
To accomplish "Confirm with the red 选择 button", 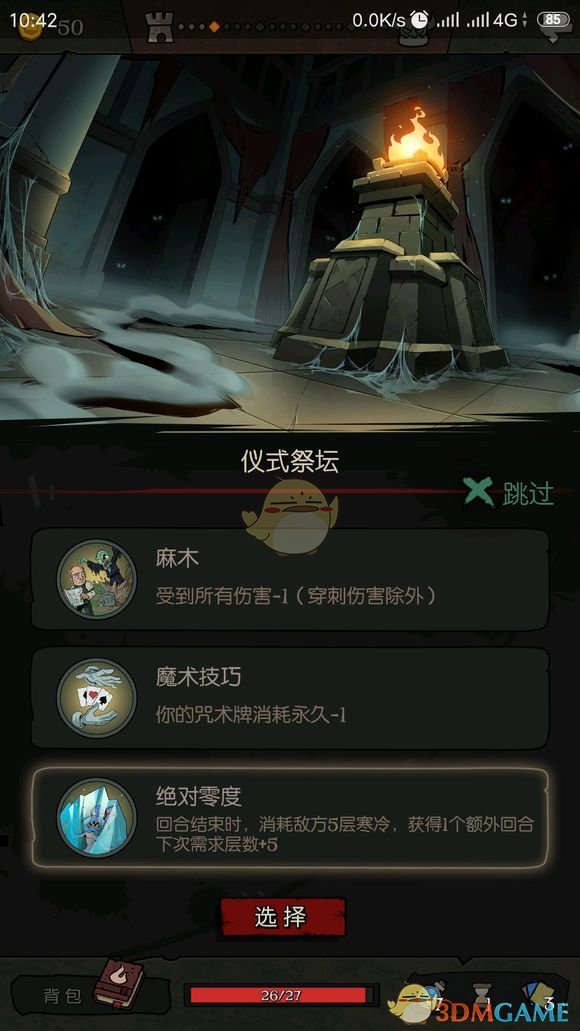I will 283,917.
